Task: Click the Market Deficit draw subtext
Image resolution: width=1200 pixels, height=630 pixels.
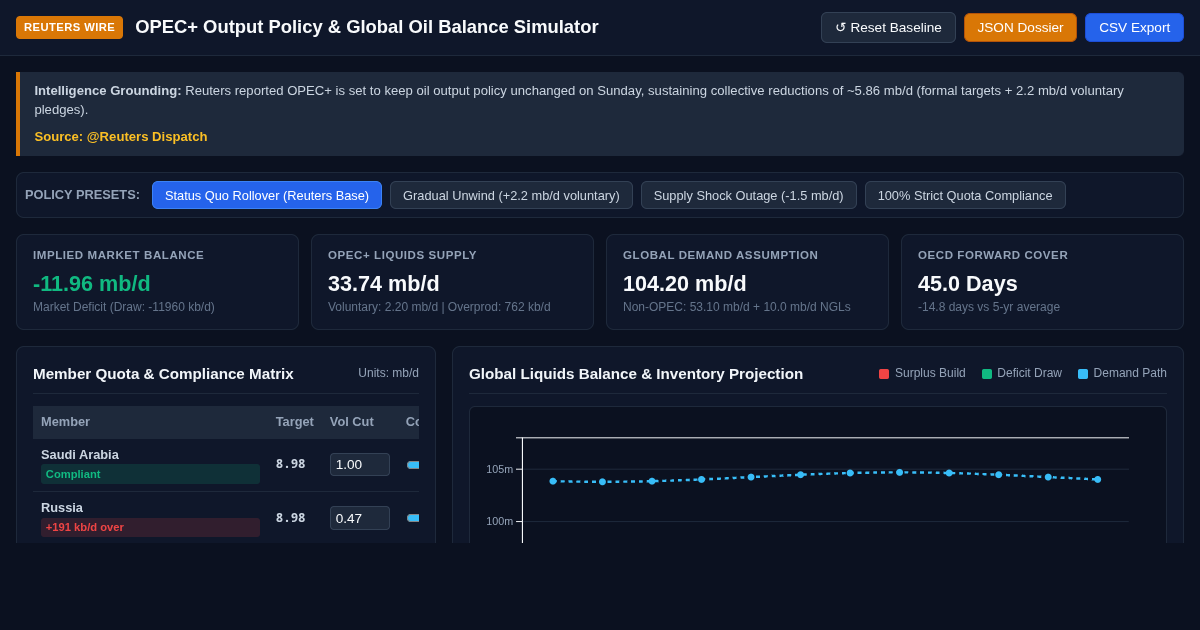Action: point(124,307)
